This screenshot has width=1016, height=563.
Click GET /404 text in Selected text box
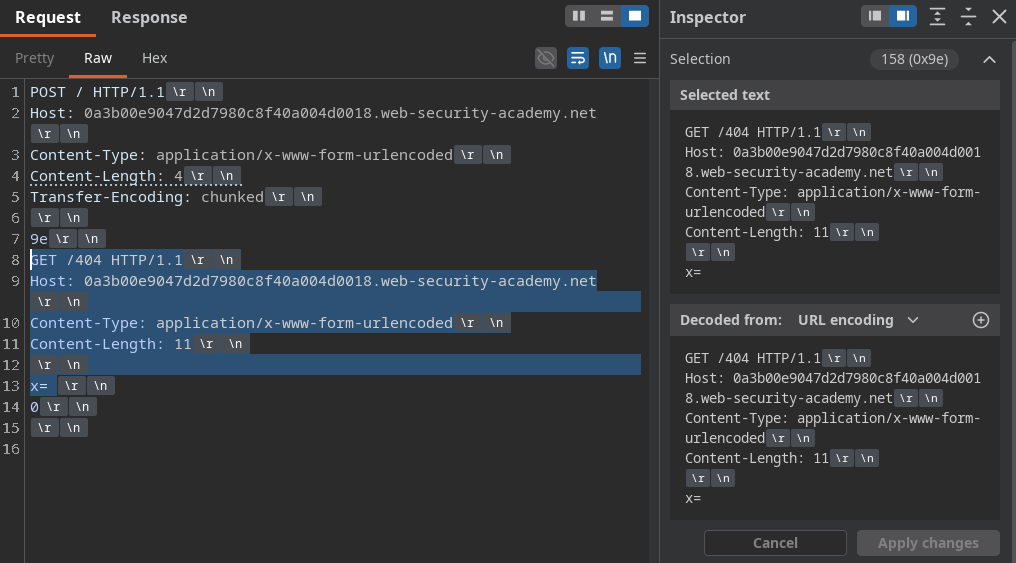tap(717, 132)
